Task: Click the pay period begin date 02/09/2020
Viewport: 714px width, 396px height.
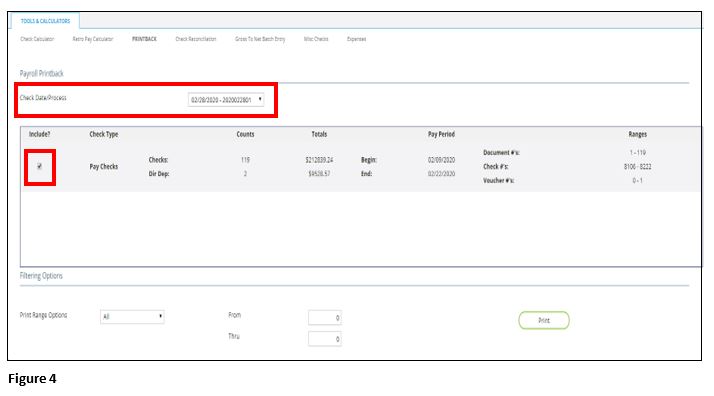Action: (441, 160)
